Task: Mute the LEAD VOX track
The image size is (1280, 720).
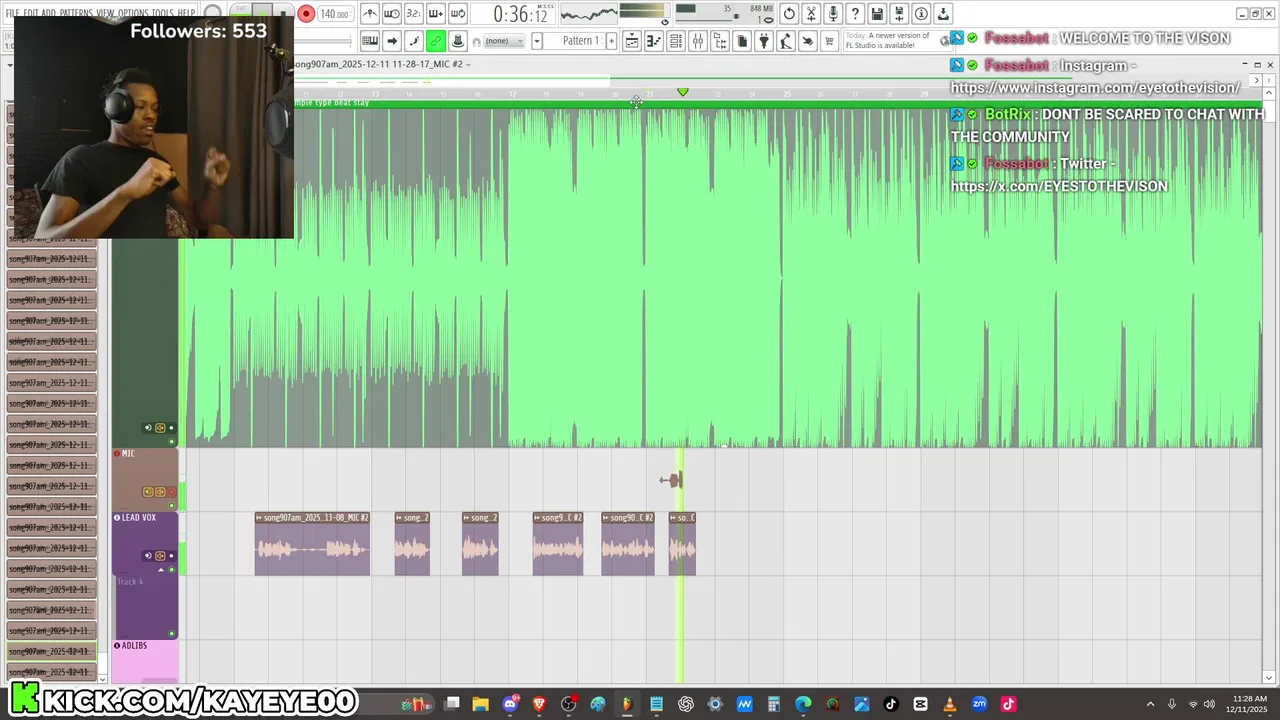Action: [x=171, y=569]
